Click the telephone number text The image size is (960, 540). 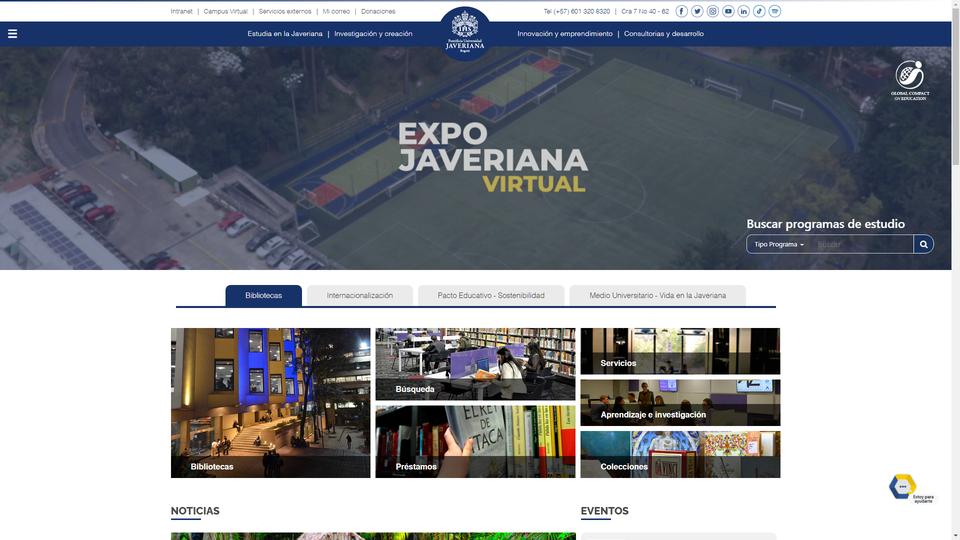[577, 11]
